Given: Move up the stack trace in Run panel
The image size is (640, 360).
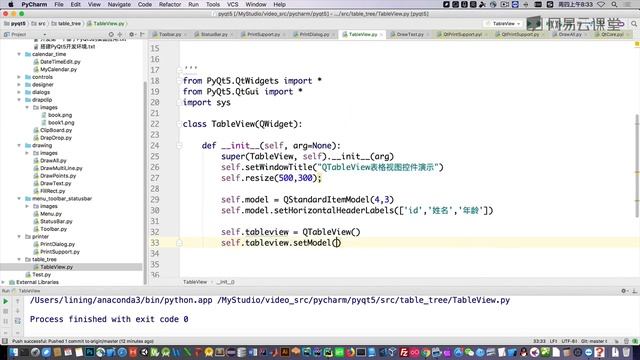Looking at the screenshot, I should coord(18,301).
